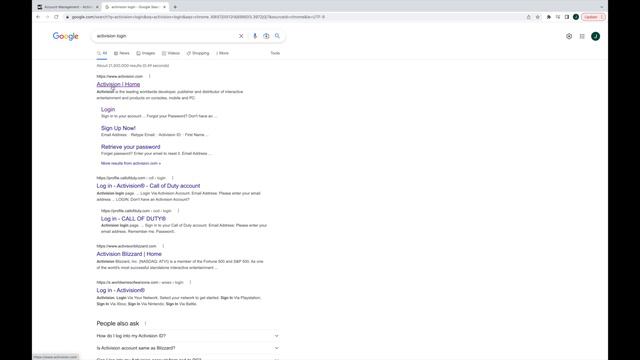The image size is (640, 360).
Task: Switch to the Images tab
Action: (146, 53)
